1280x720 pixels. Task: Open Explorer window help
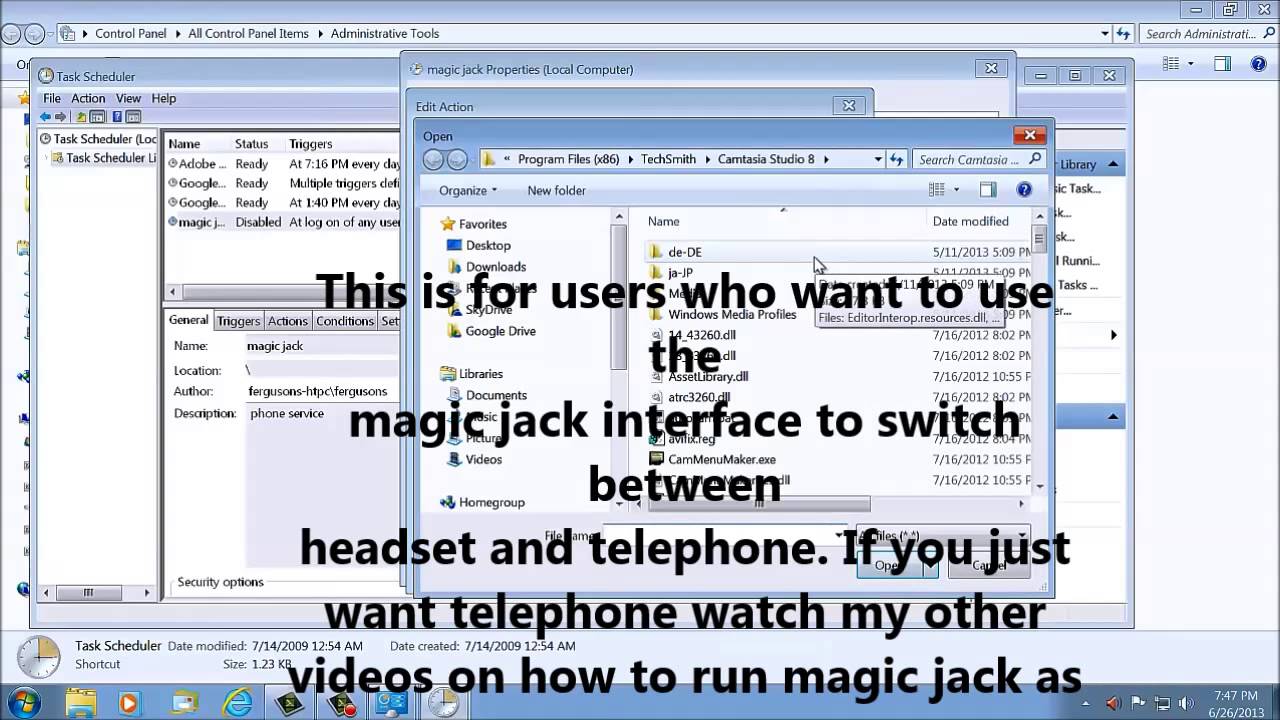pyautogui.click(x=1259, y=64)
